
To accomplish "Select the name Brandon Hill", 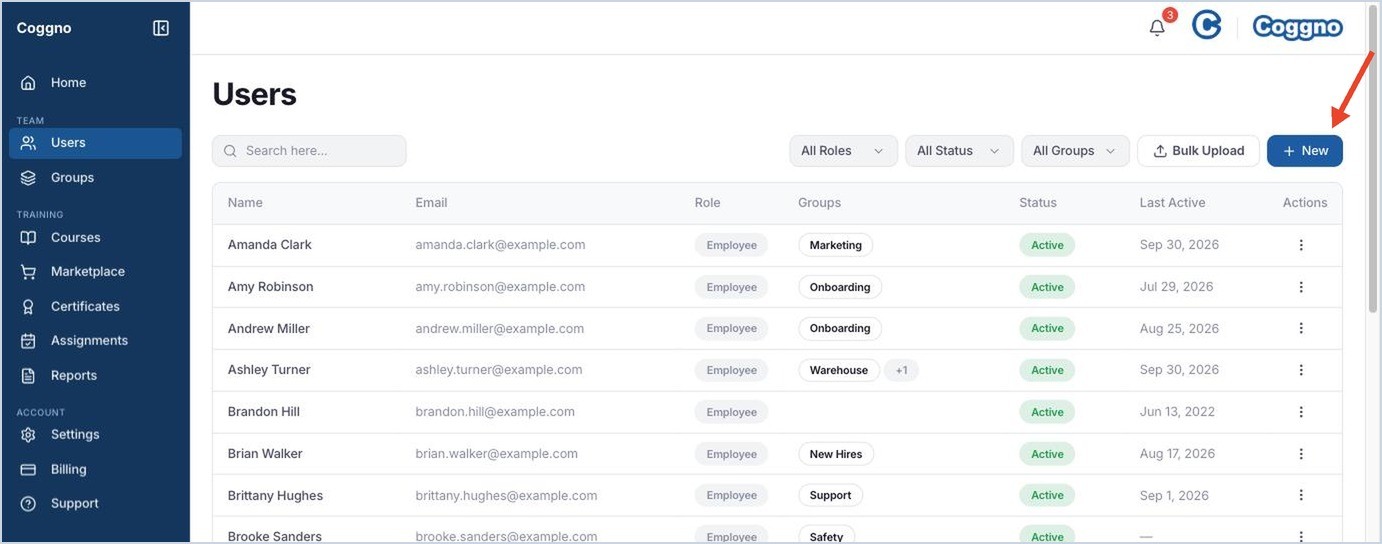I will pos(264,412).
